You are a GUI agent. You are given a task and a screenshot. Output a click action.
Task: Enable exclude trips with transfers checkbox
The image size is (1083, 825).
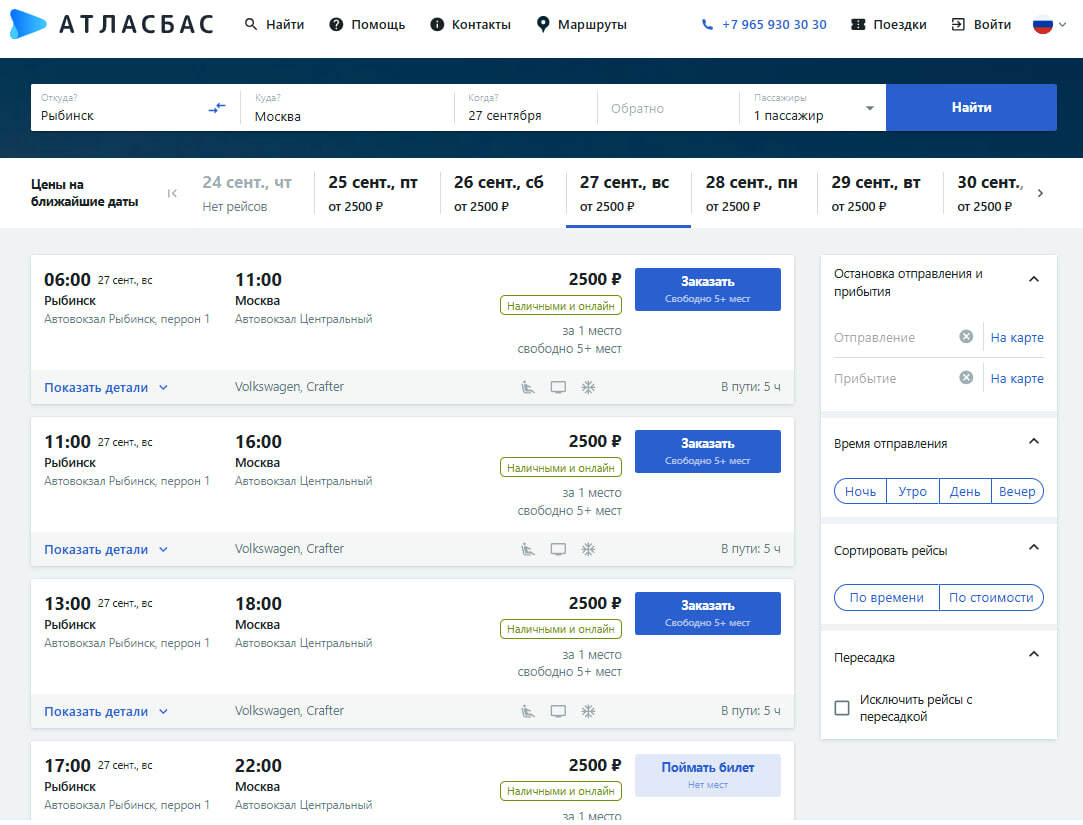tap(842, 708)
